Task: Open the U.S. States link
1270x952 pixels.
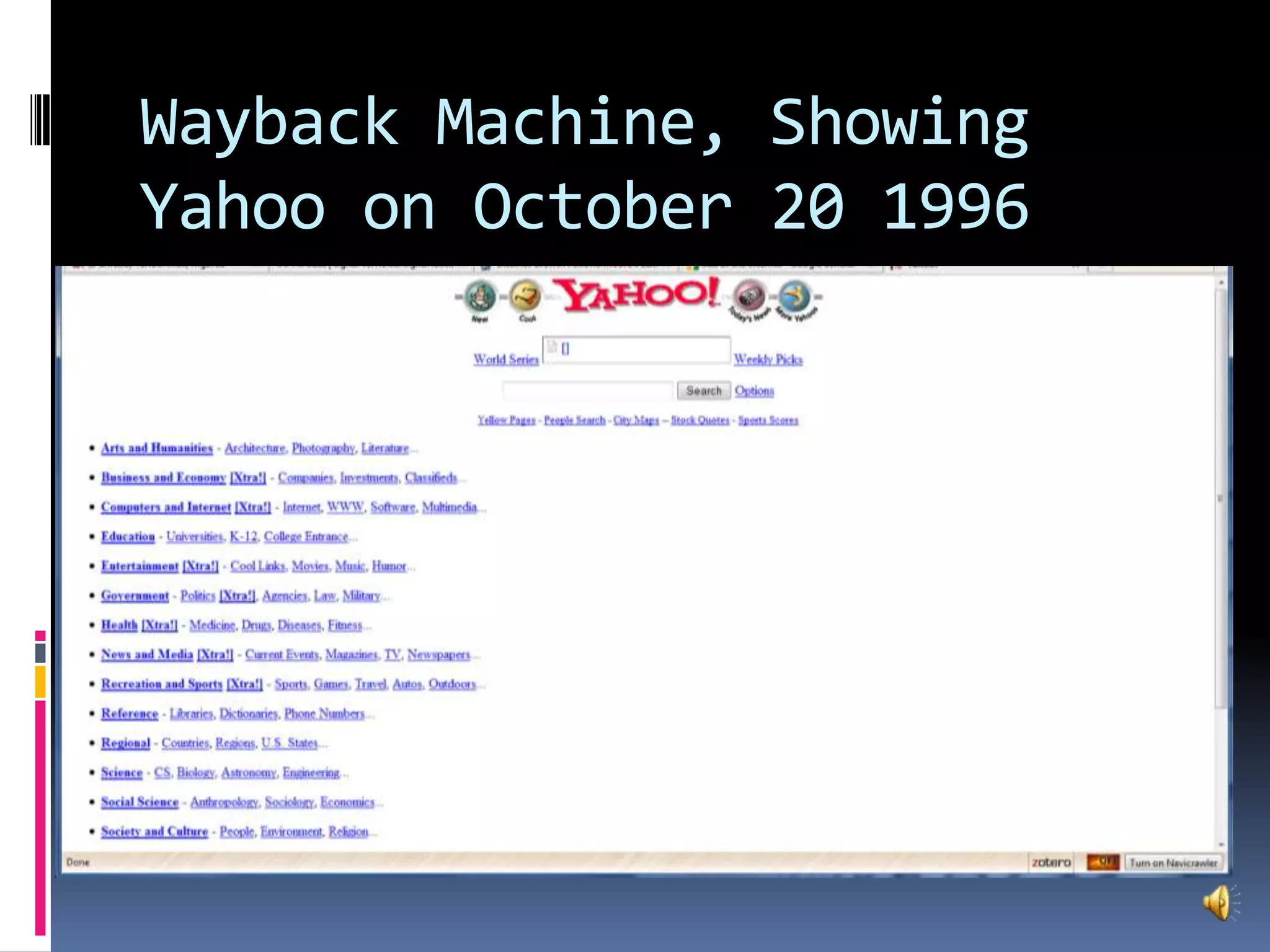Action: pyautogui.click(x=290, y=743)
